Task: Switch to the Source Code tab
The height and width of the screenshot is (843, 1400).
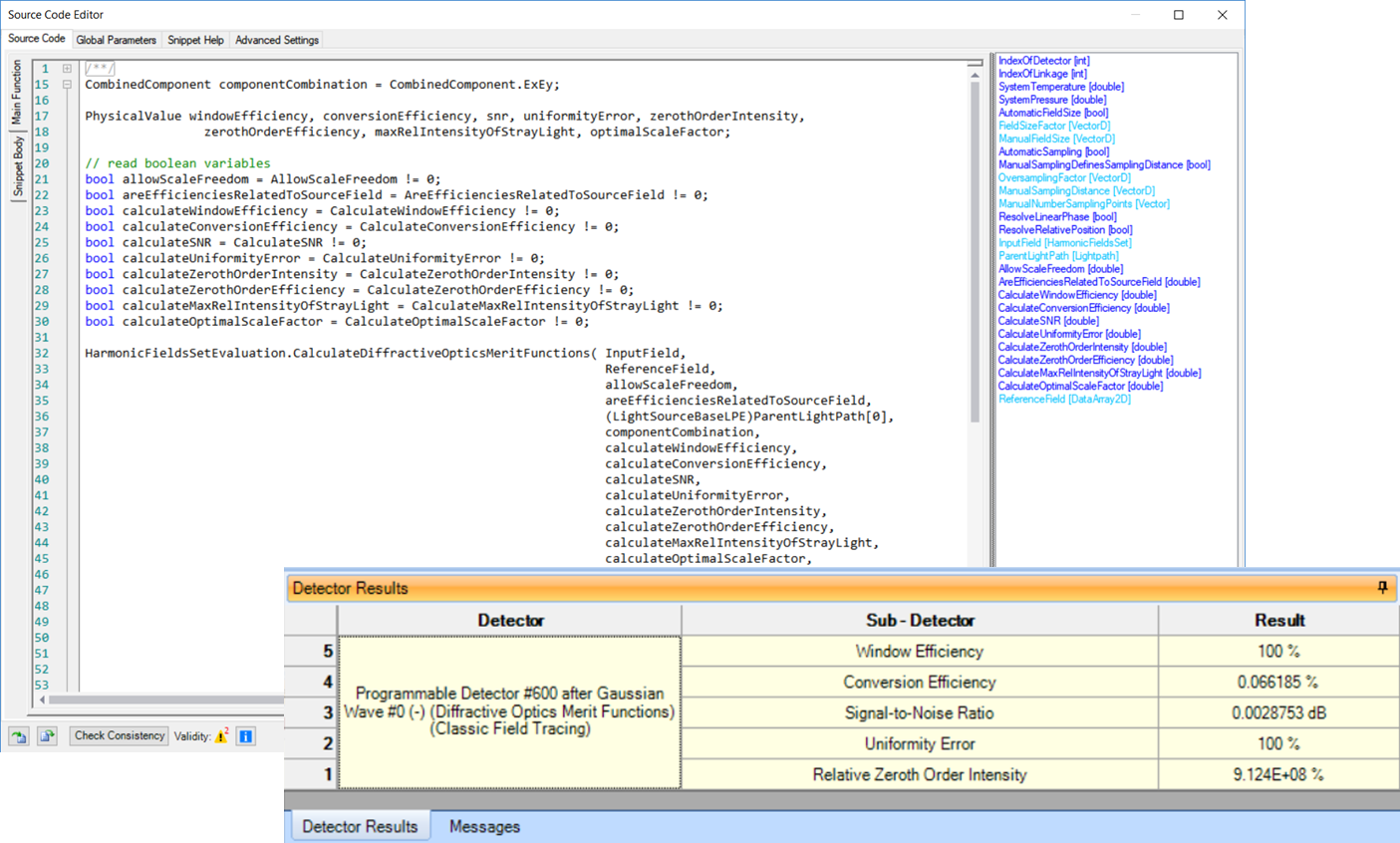Action: [37, 39]
